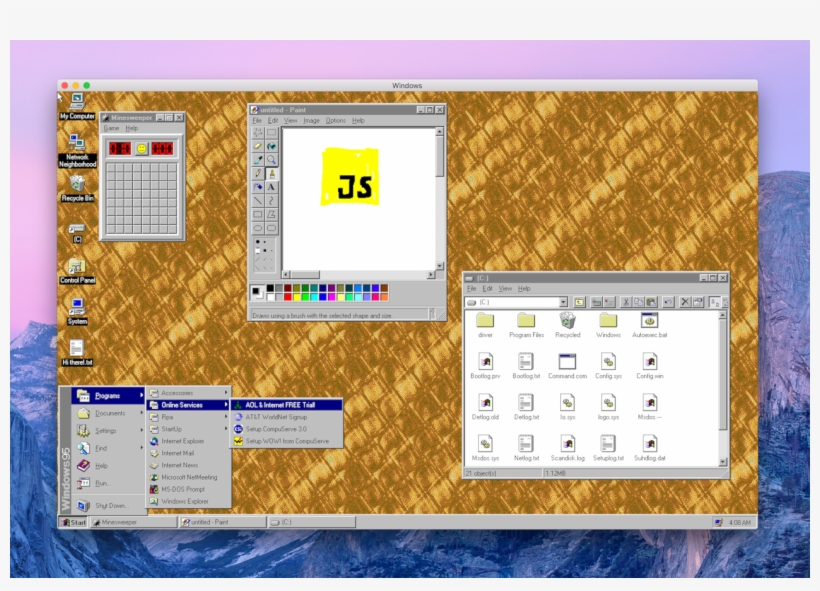Select the Text tool in Paint

pyautogui.click(x=271, y=187)
